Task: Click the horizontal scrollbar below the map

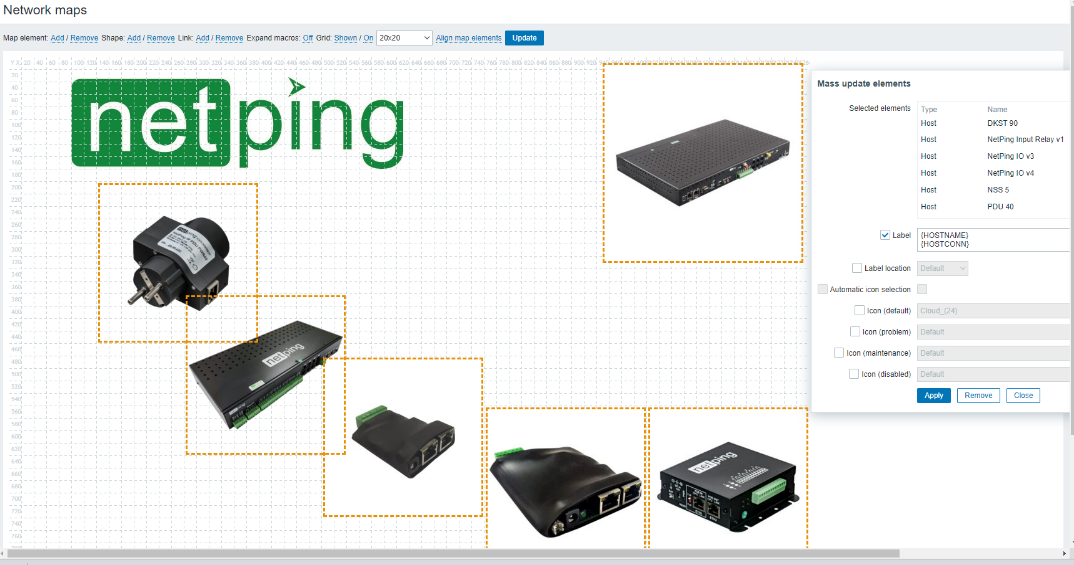Action: click(x=452, y=553)
